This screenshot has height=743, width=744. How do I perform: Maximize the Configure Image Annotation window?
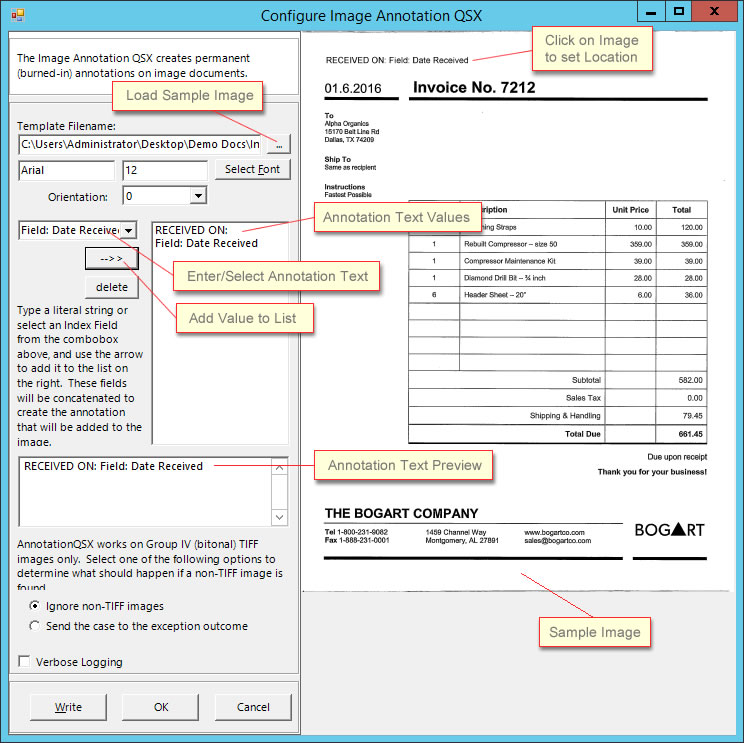click(679, 12)
